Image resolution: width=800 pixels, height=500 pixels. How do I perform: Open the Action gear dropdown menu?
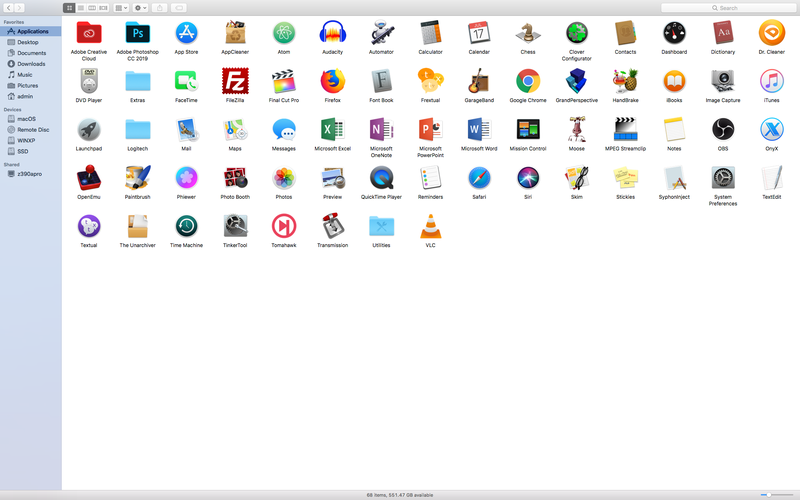(x=140, y=8)
